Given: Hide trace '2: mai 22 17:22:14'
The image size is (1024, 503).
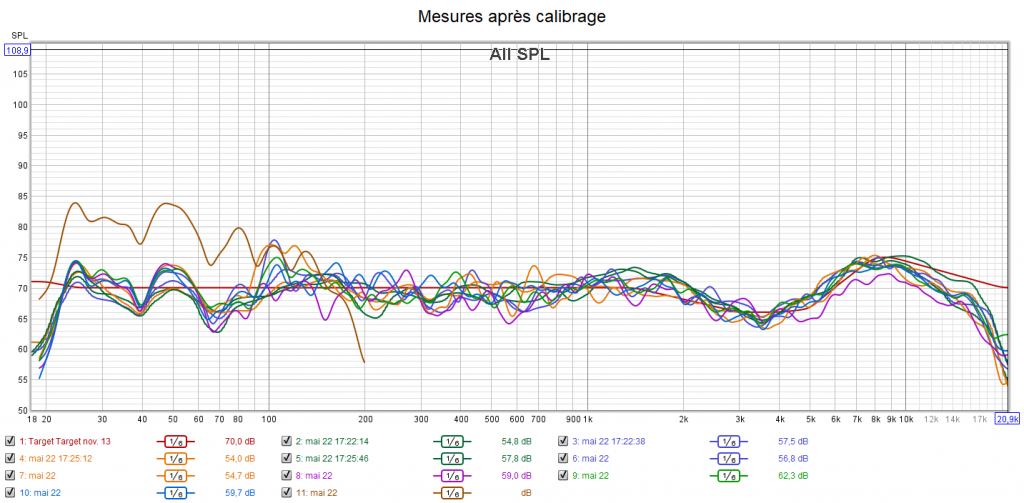Looking at the screenshot, I should click(287, 441).
